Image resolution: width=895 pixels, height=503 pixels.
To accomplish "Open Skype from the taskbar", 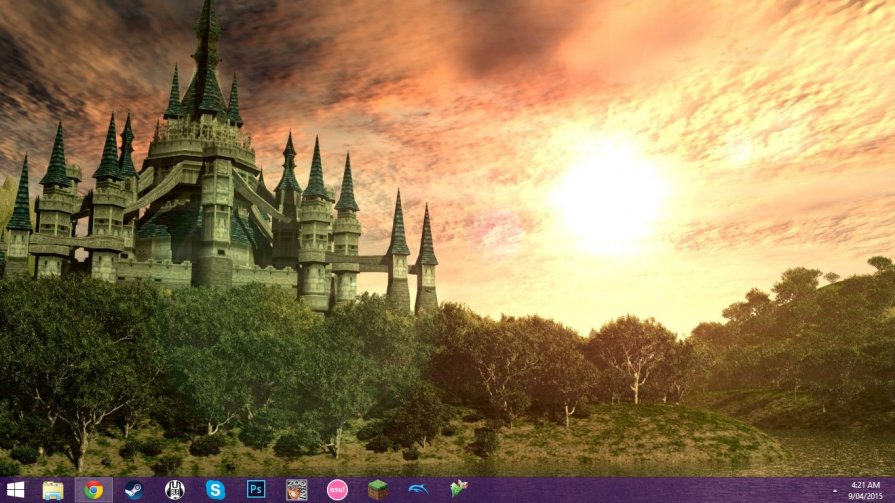I will tap(215, 490).
